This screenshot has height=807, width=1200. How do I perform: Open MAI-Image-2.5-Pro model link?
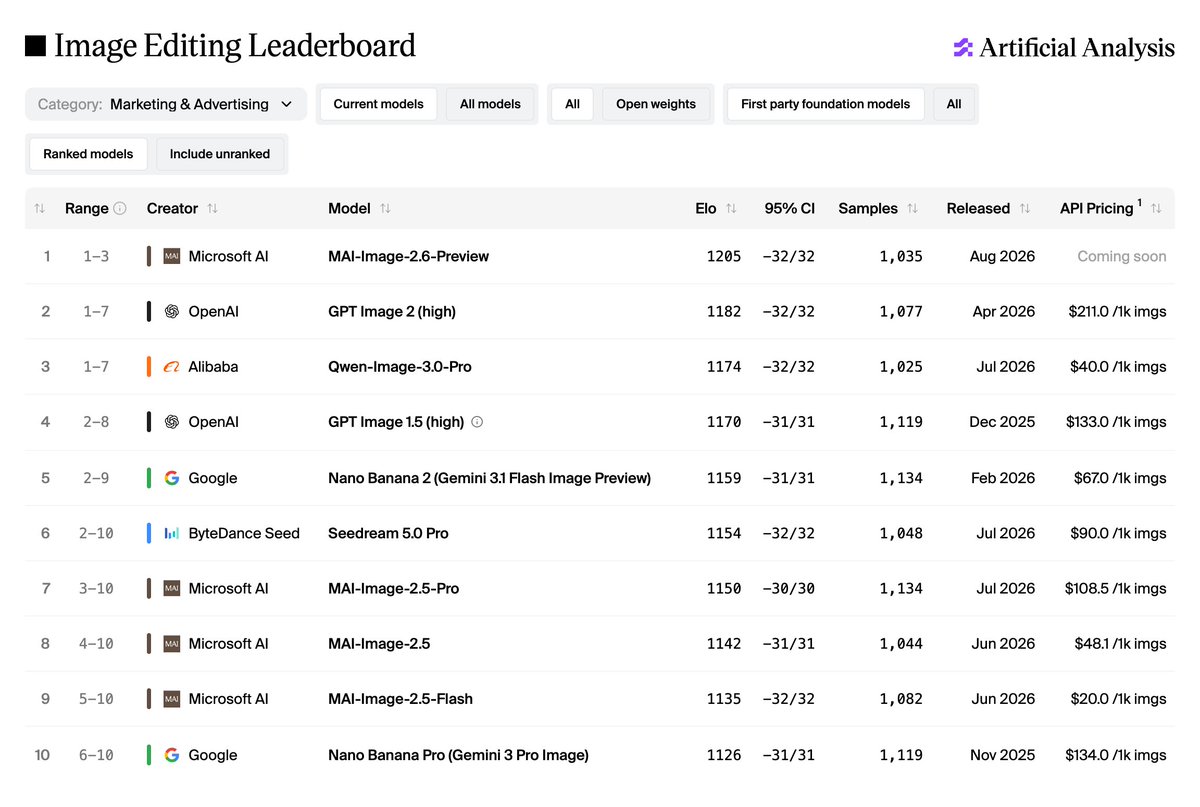tap(393, 588)
